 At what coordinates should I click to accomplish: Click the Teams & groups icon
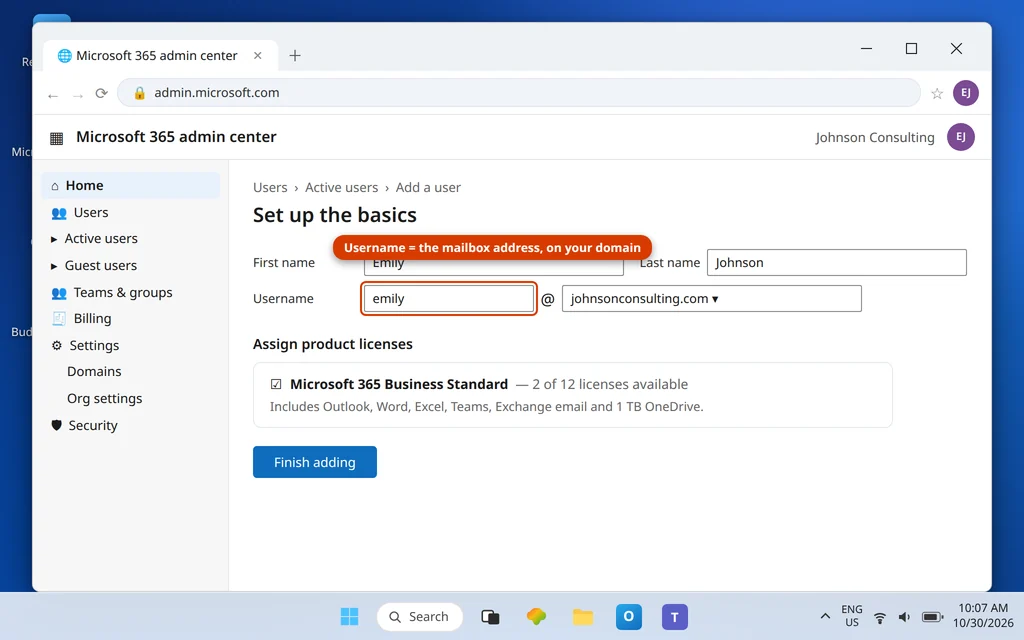[x=59, y=293]
